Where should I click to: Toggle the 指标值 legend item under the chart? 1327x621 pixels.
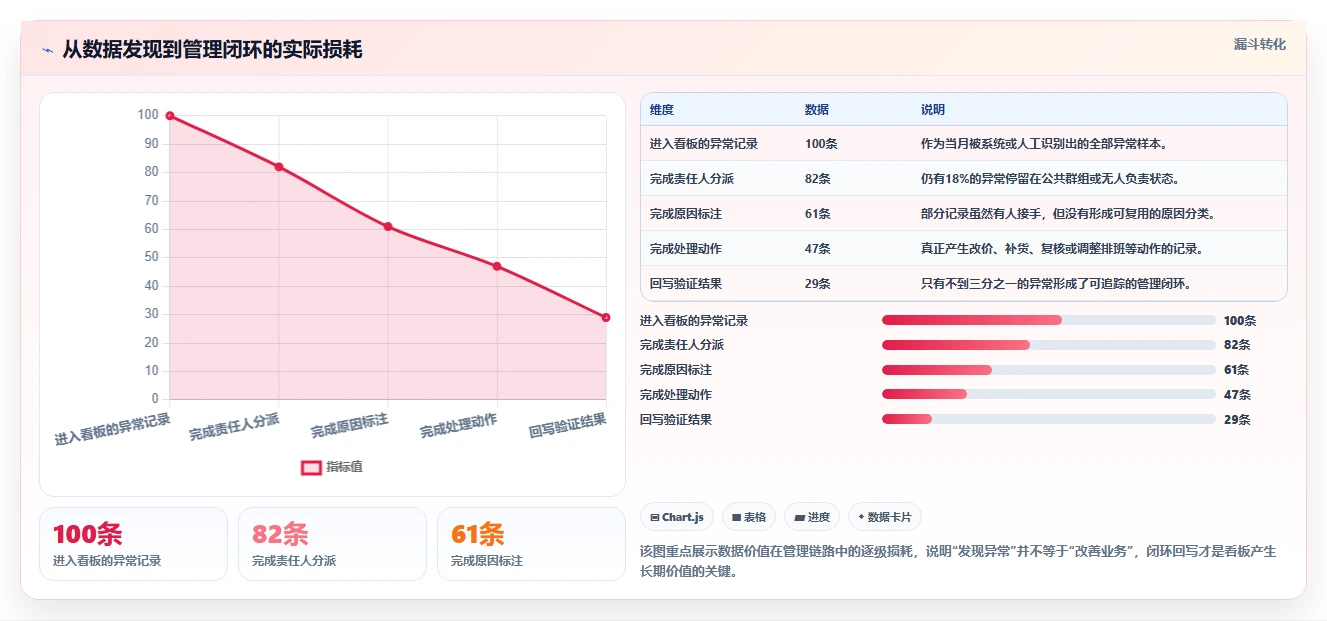333,467
